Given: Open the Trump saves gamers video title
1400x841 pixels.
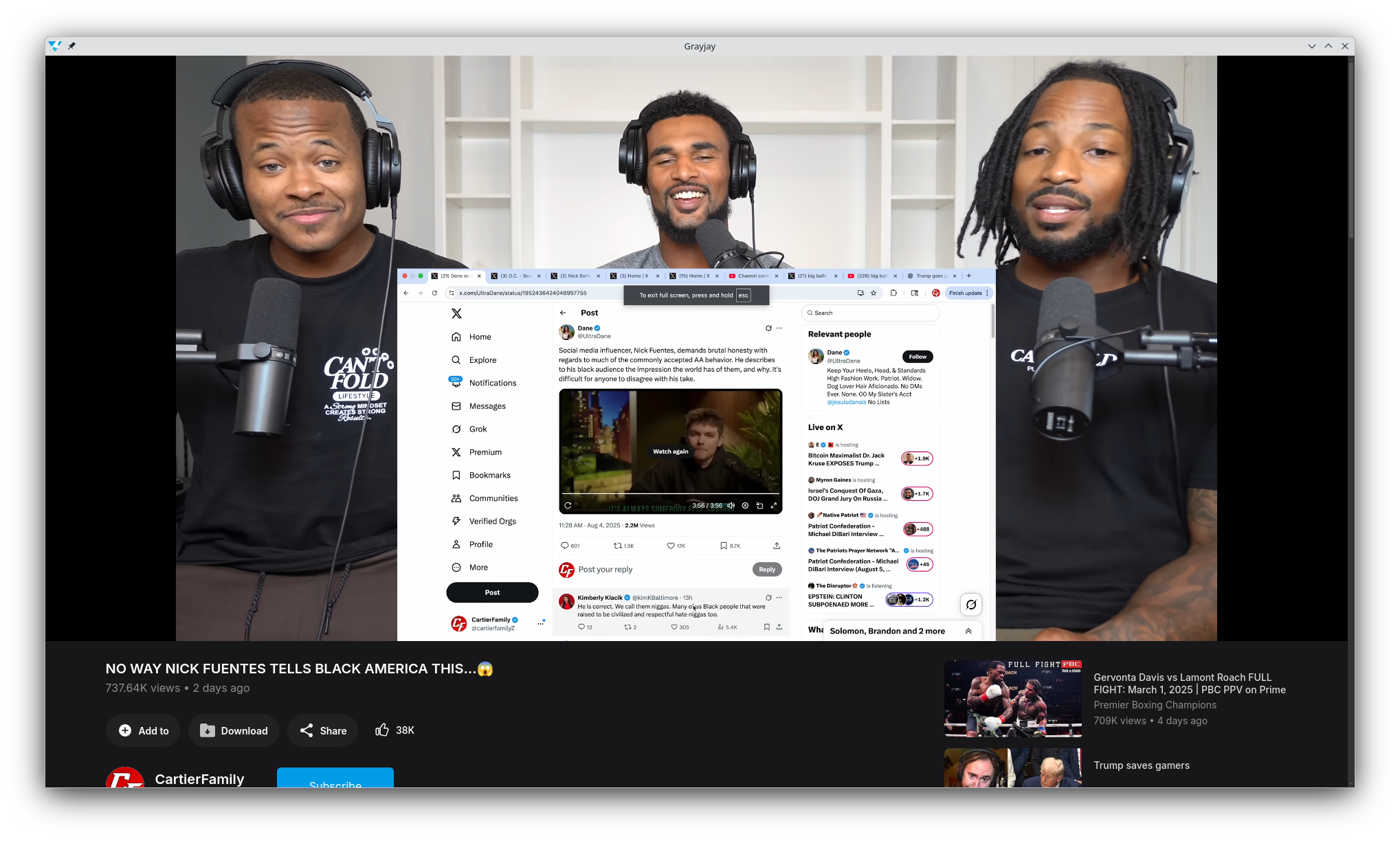Looking at the screenshot, I should [1141, 765].
